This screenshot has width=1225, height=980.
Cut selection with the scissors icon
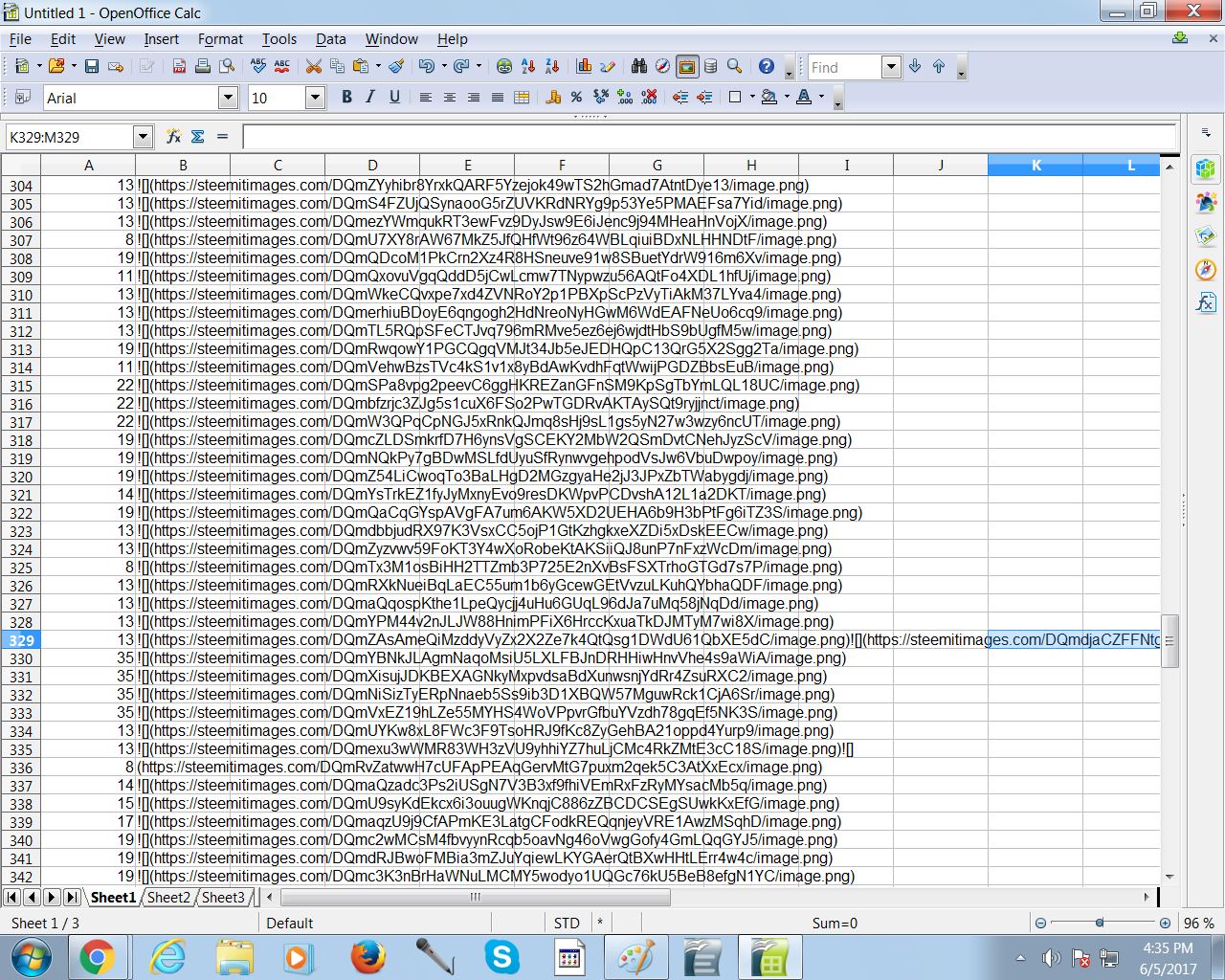313,66
